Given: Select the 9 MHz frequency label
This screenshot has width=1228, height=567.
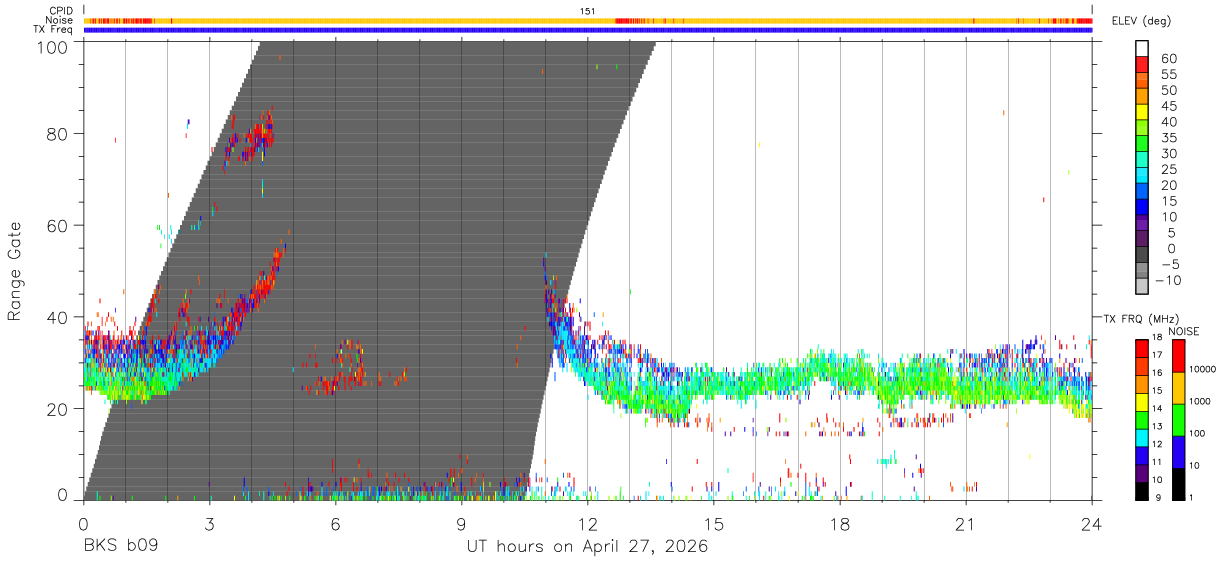Looking at the screenshot, I should pyautogui.click(x=1158, y=498).
